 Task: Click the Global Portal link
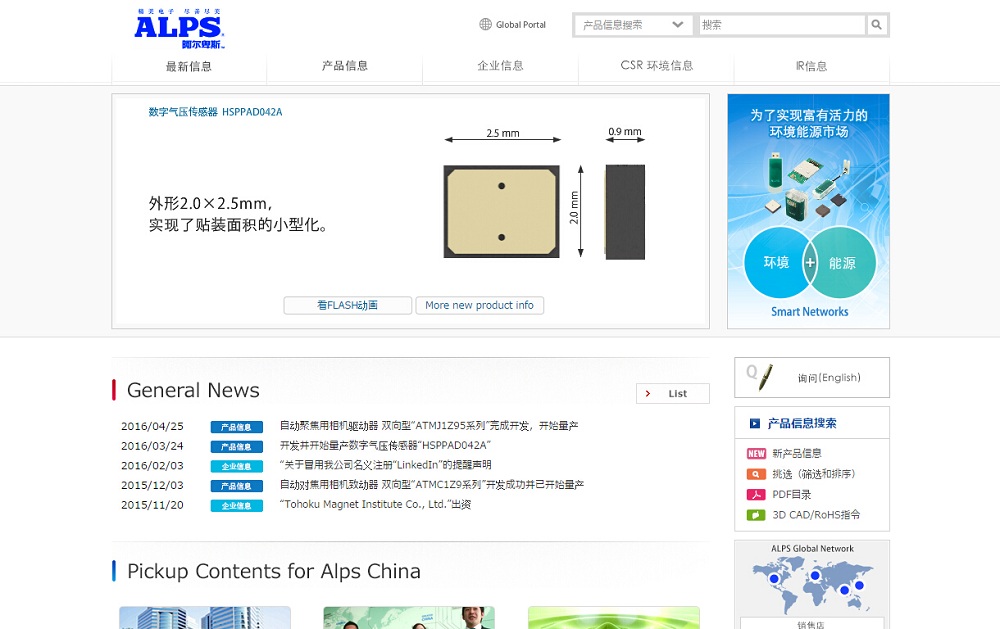tap(520, 25)
